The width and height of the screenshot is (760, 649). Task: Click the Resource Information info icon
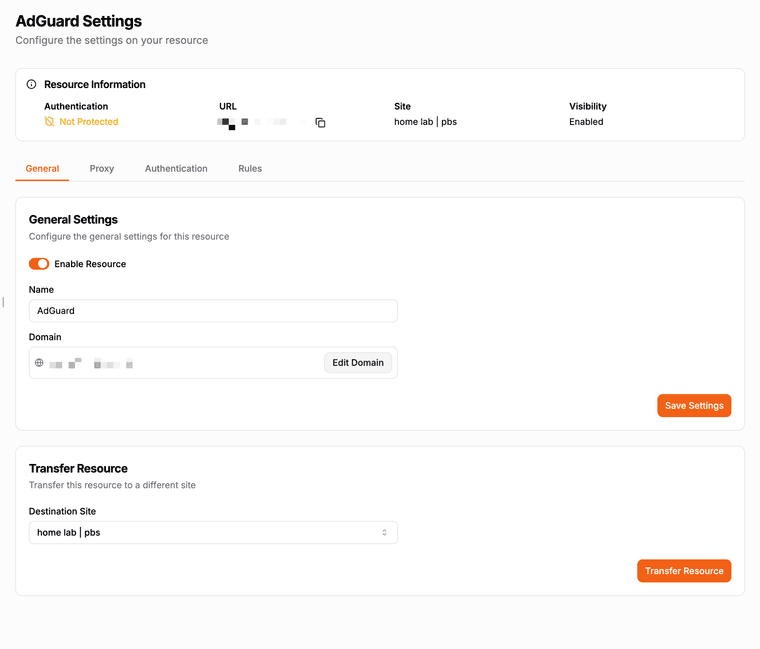click(x=32, y=84)
